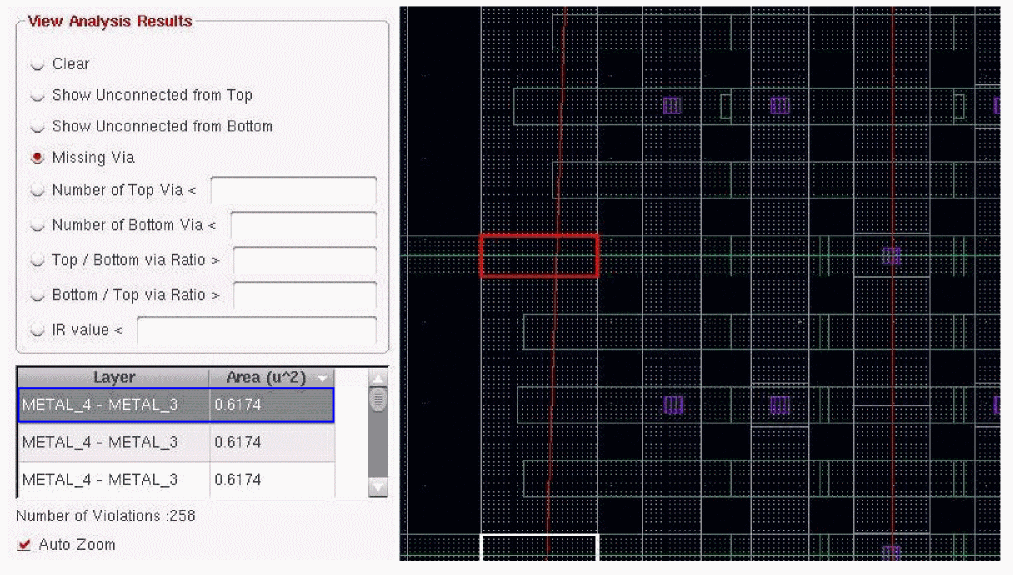The height and width of the screenshot is (575, 1013).
Task: Sort by the Layer column header
Action: 114,377
